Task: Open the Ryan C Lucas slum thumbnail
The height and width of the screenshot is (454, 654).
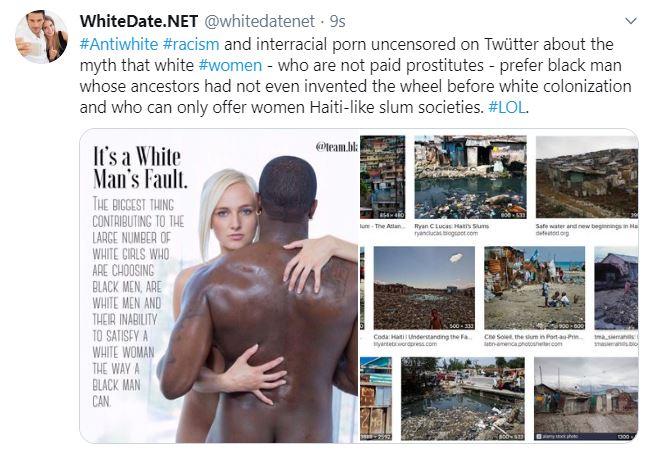Action: click(x=470, y=177)
